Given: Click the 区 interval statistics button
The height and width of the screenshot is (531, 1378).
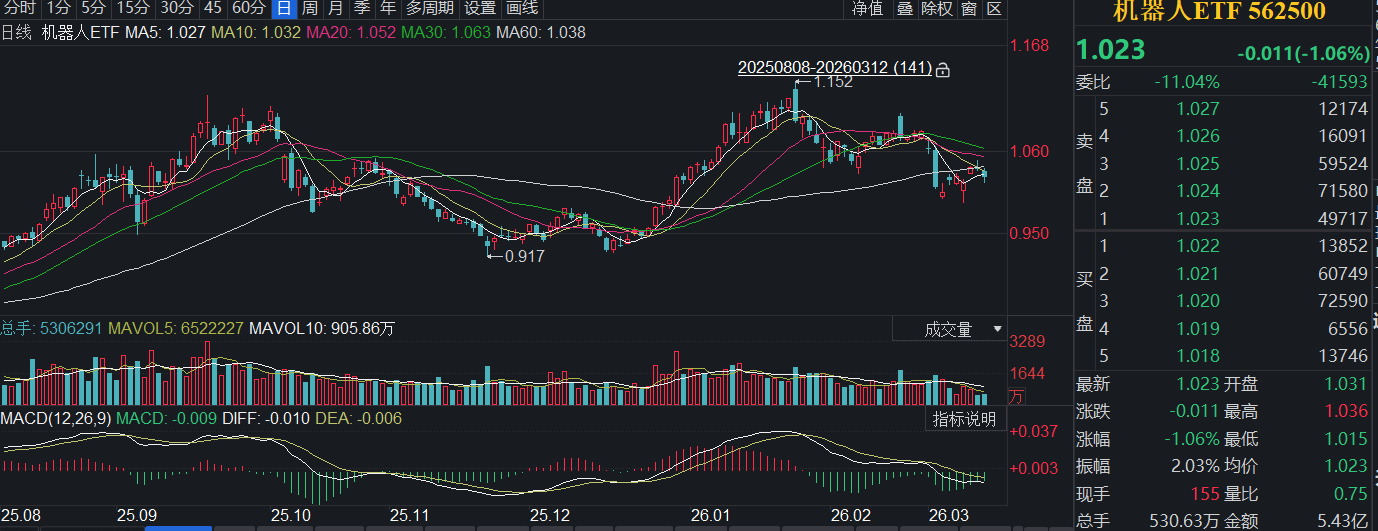Looking at the screenshot, I should click(x=993, y=9).
